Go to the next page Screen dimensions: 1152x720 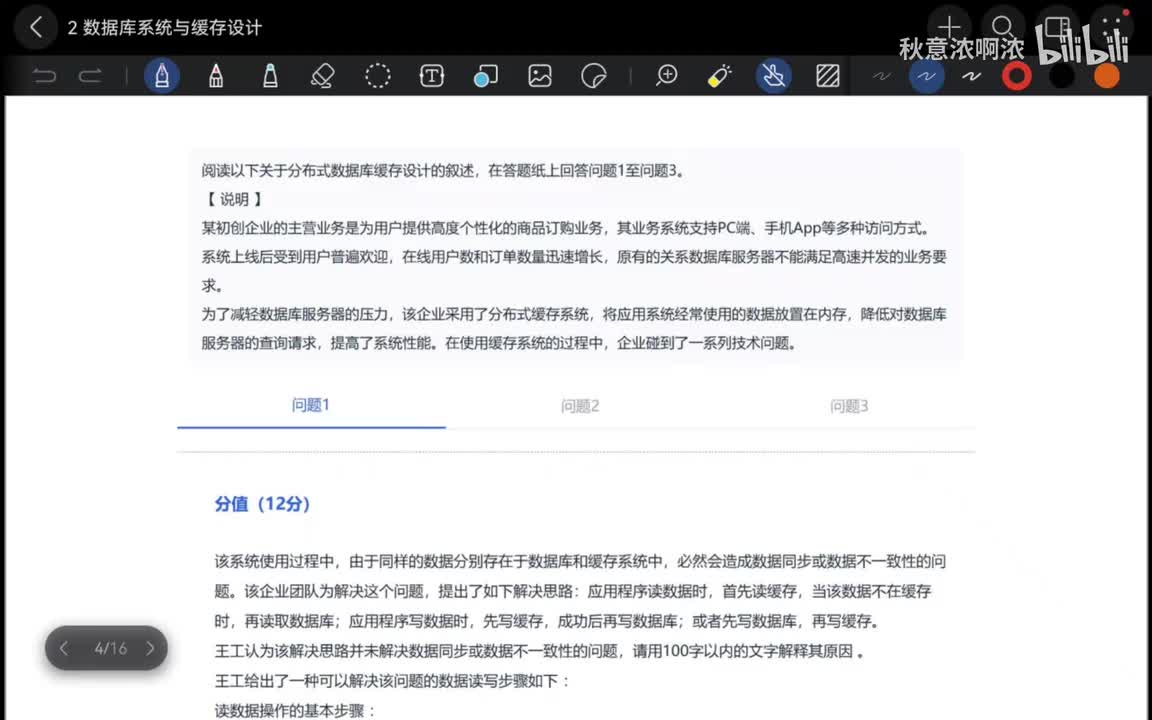[150, 648]
